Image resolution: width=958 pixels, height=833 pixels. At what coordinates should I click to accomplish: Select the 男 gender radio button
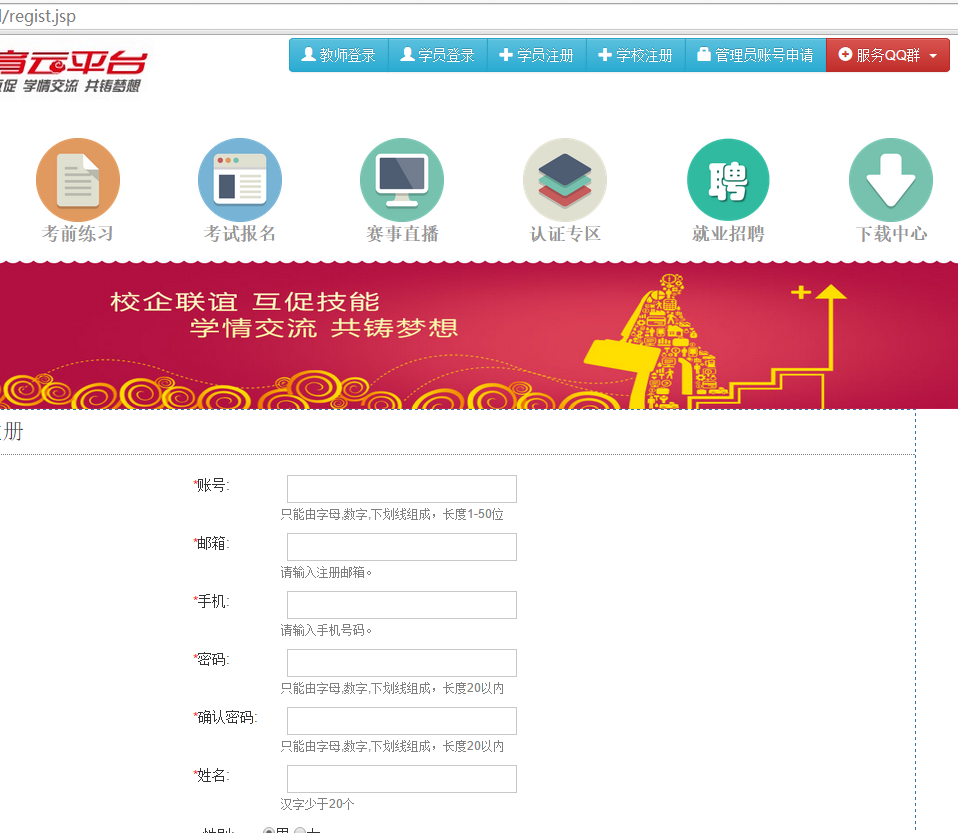coord(268,831)
